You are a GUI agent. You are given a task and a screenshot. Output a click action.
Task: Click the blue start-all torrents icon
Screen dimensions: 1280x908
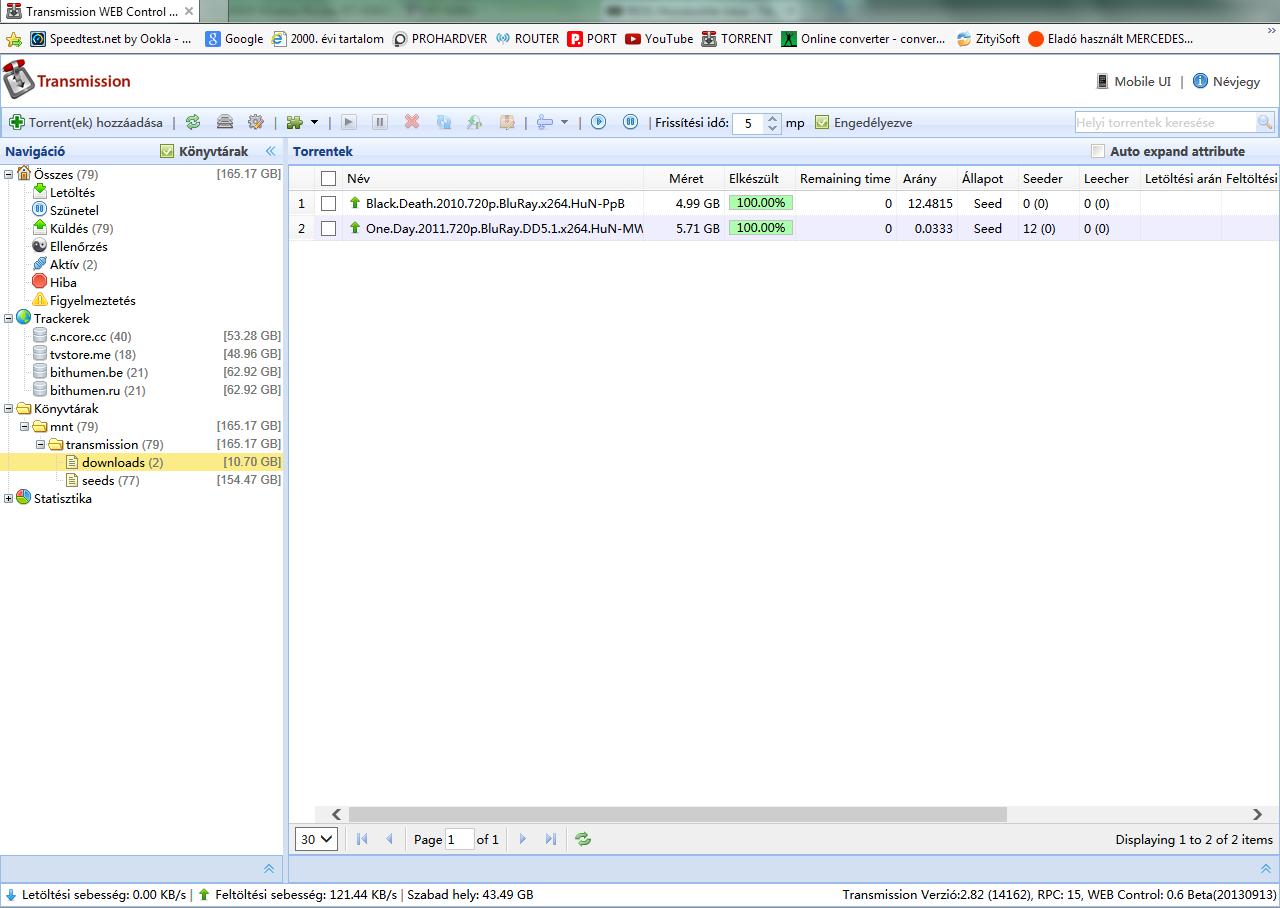[598, 122]
